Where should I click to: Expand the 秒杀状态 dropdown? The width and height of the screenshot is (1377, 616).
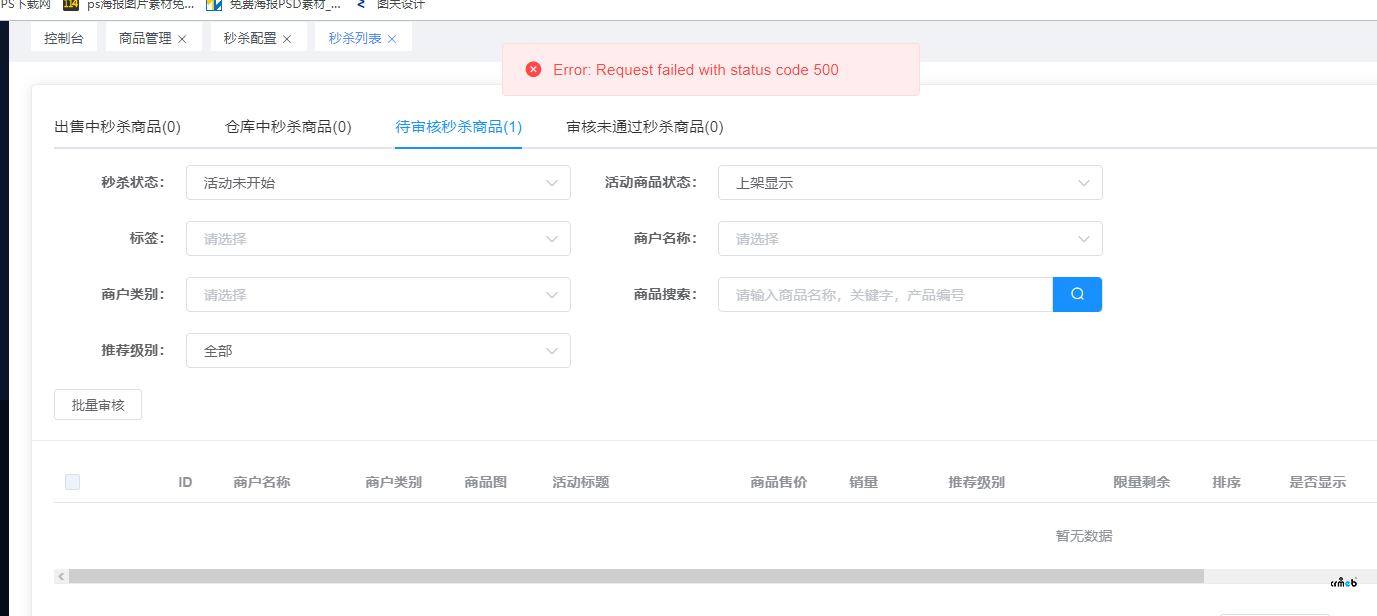(378, 183)
